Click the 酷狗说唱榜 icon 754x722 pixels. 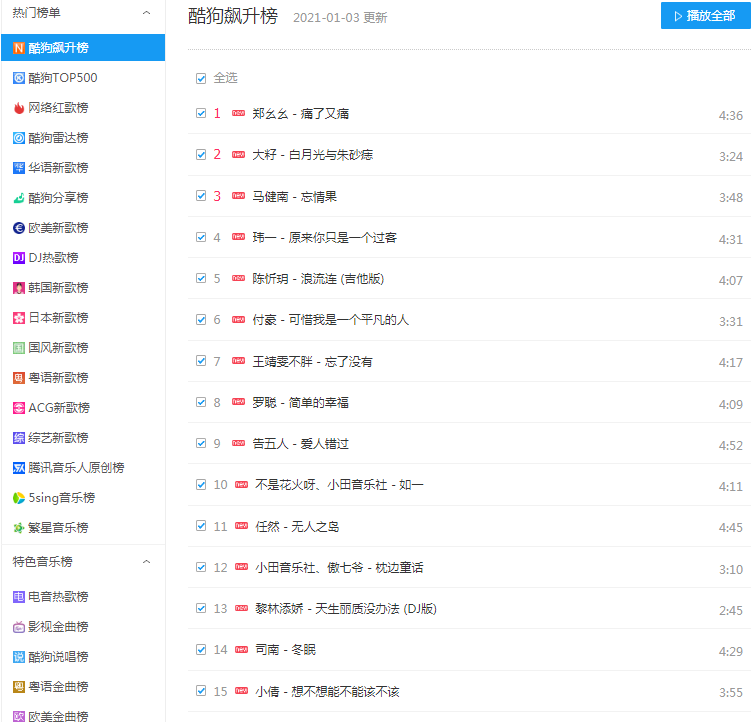[18, 657]
